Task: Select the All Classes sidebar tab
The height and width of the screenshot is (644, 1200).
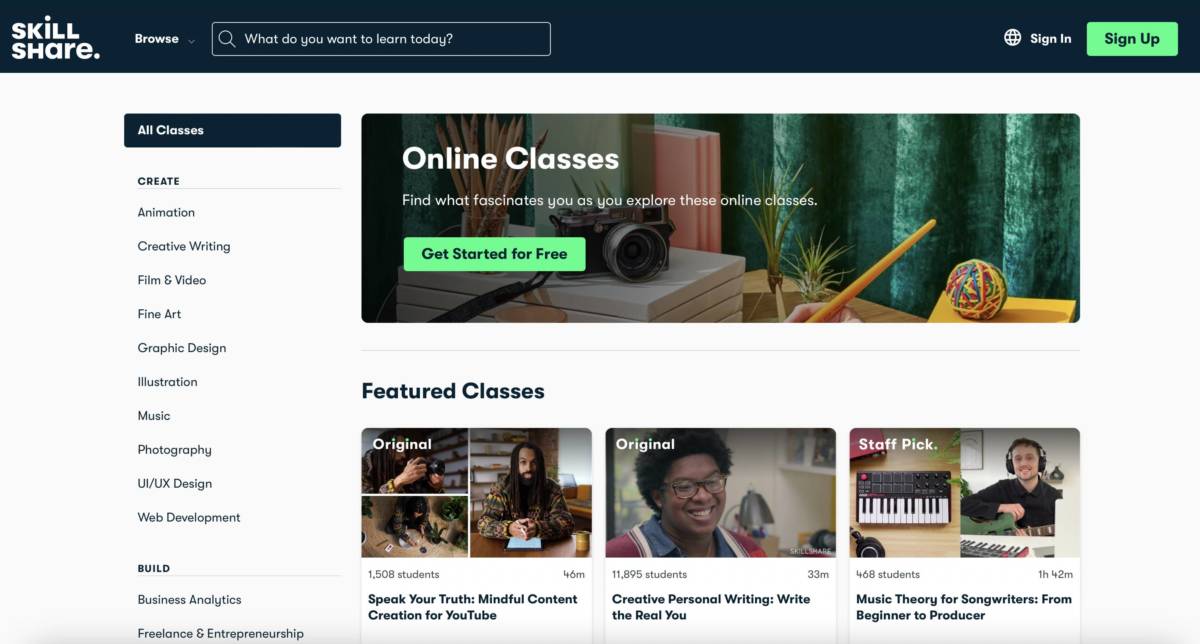Action: [232, 130]
